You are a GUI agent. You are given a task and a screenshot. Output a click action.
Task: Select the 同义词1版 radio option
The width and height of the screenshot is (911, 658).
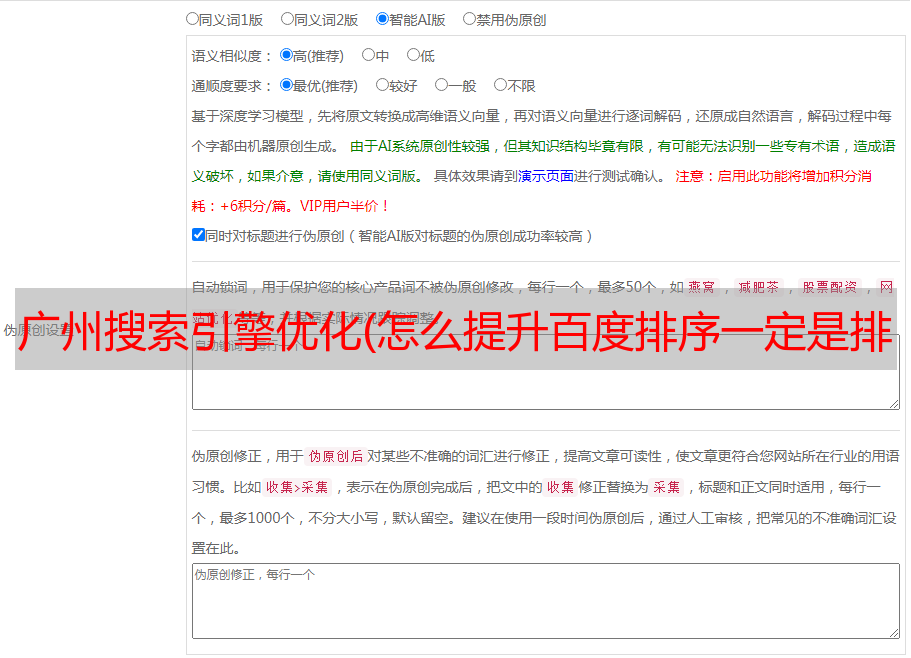point(192,19)
